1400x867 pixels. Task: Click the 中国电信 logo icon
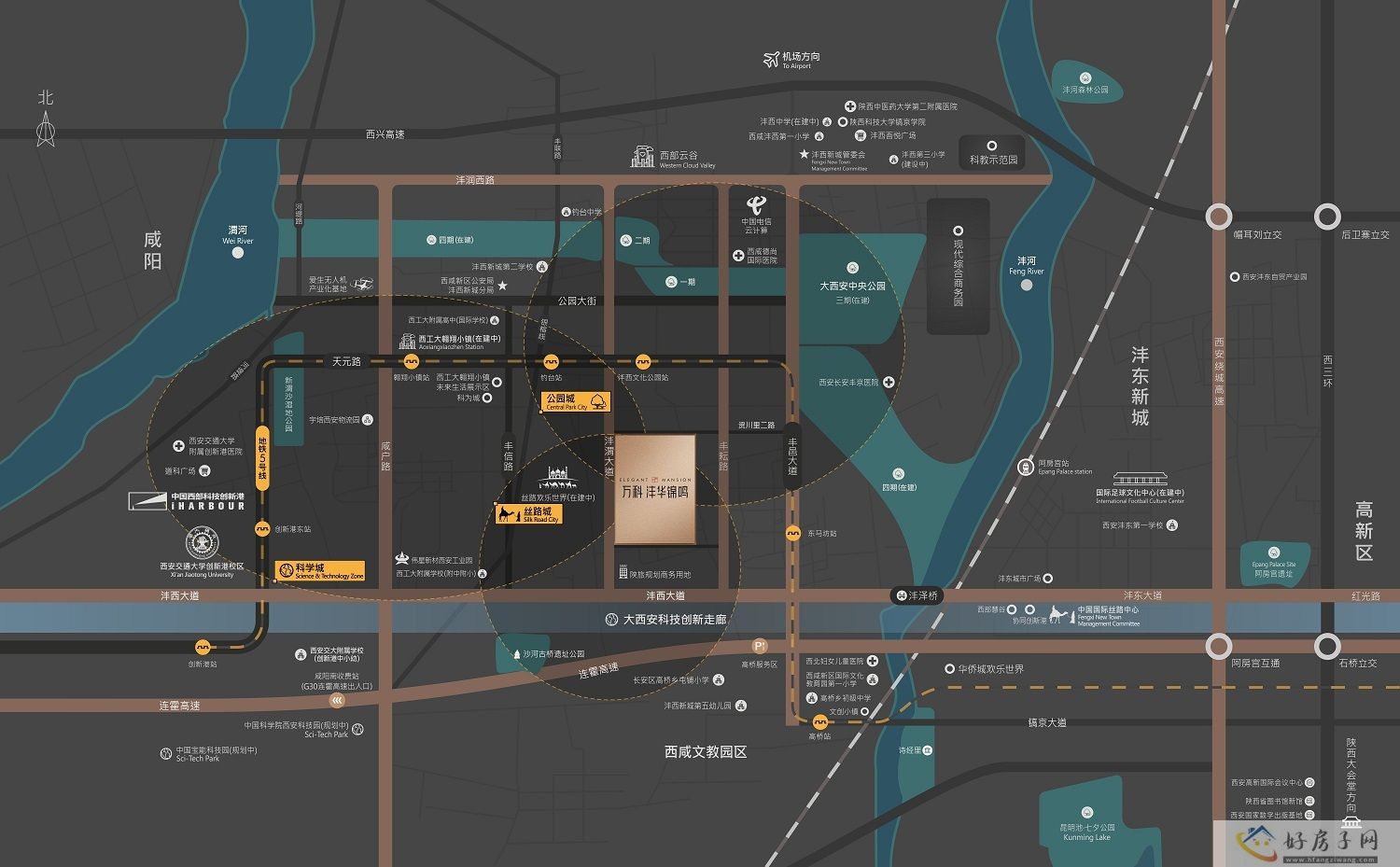755,203
